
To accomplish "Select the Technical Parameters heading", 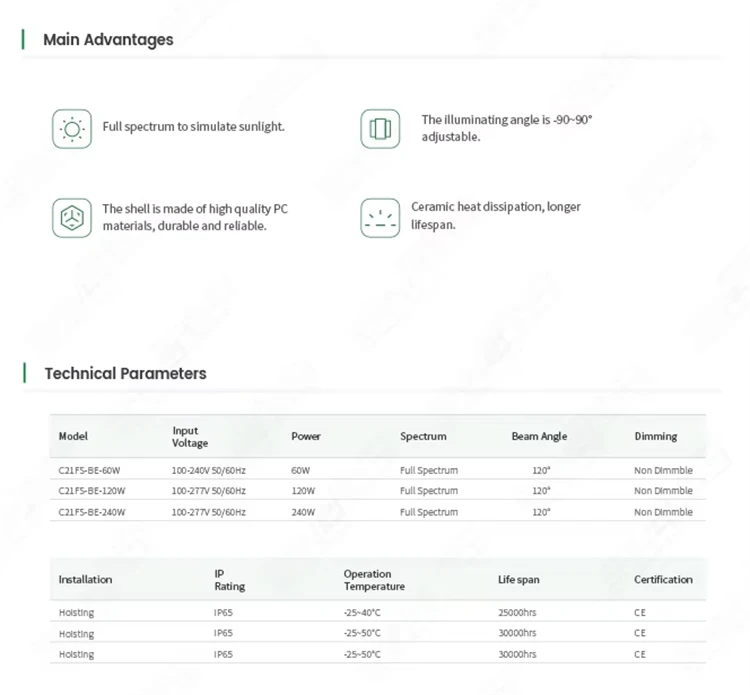I will pos(125,373).
